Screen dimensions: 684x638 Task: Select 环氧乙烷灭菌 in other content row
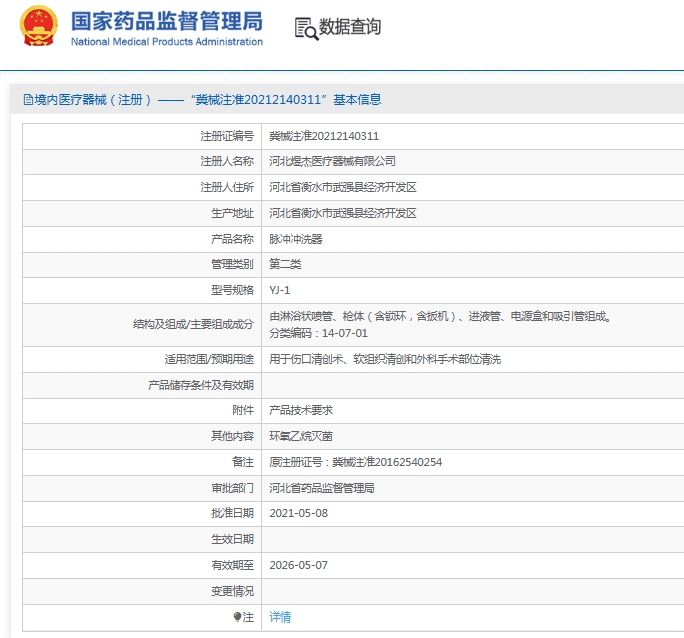pyautogui.click(x=301, y=436)
